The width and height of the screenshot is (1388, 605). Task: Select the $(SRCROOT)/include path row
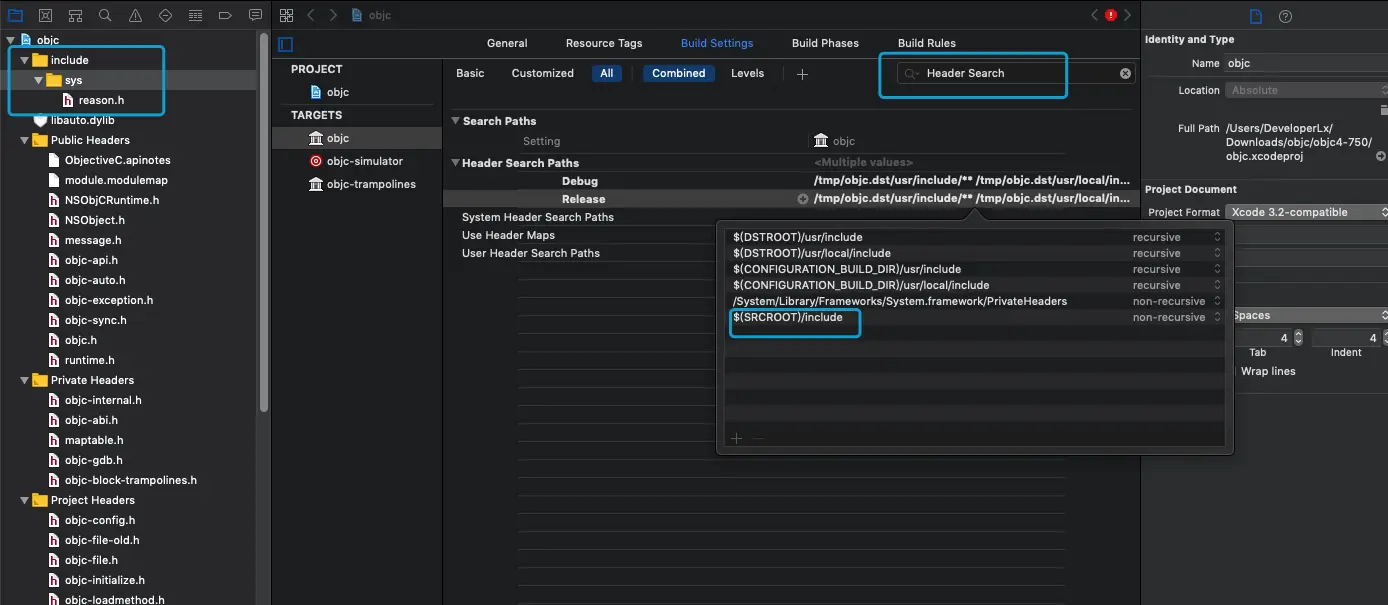pos(975,317)
